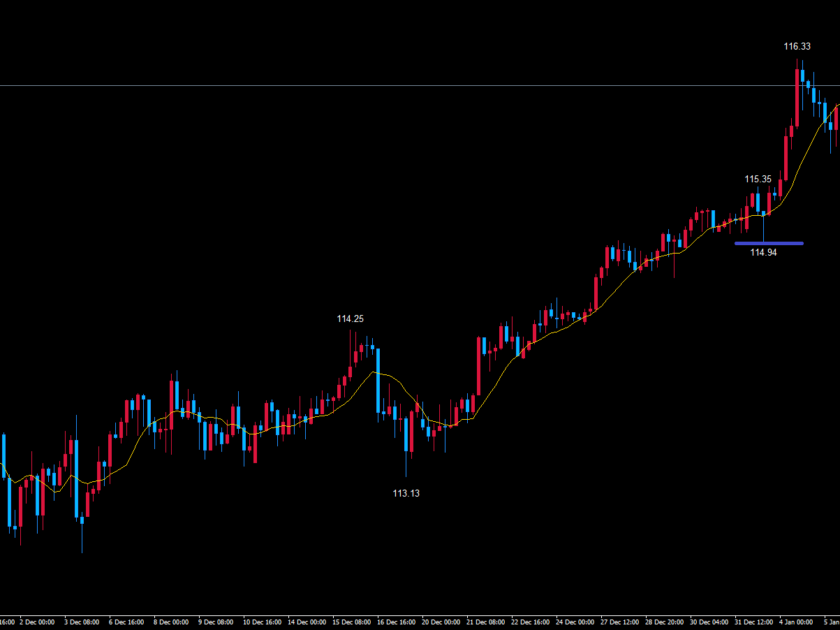Click the candle at the 113.13 low

[407, 435]
